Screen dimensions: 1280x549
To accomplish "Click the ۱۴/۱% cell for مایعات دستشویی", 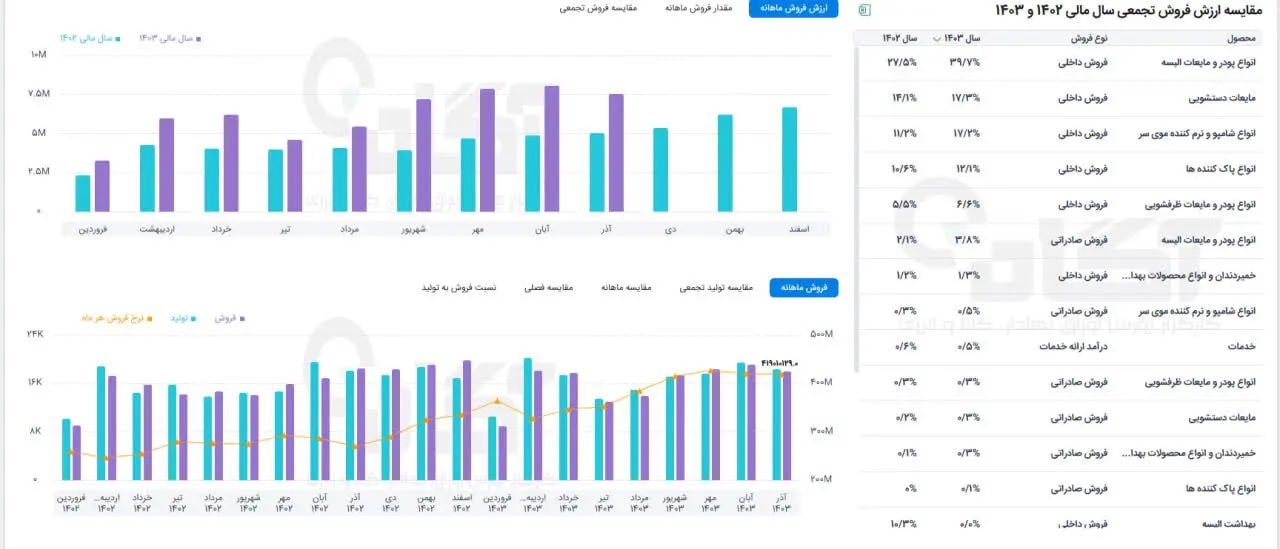I will [x=904, y=98].
